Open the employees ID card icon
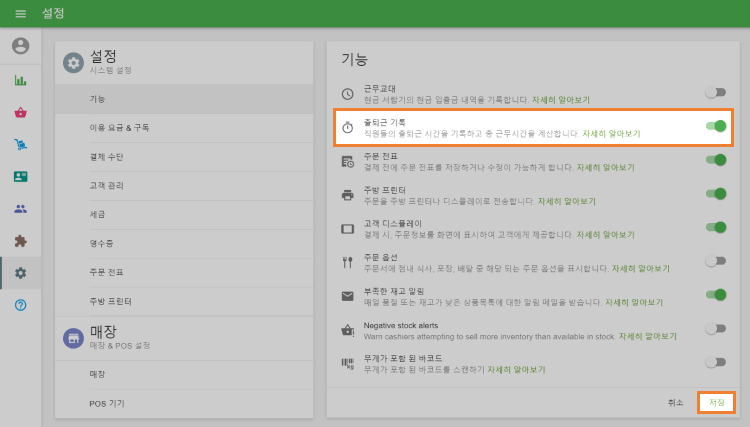 click(x=20, y=177)
